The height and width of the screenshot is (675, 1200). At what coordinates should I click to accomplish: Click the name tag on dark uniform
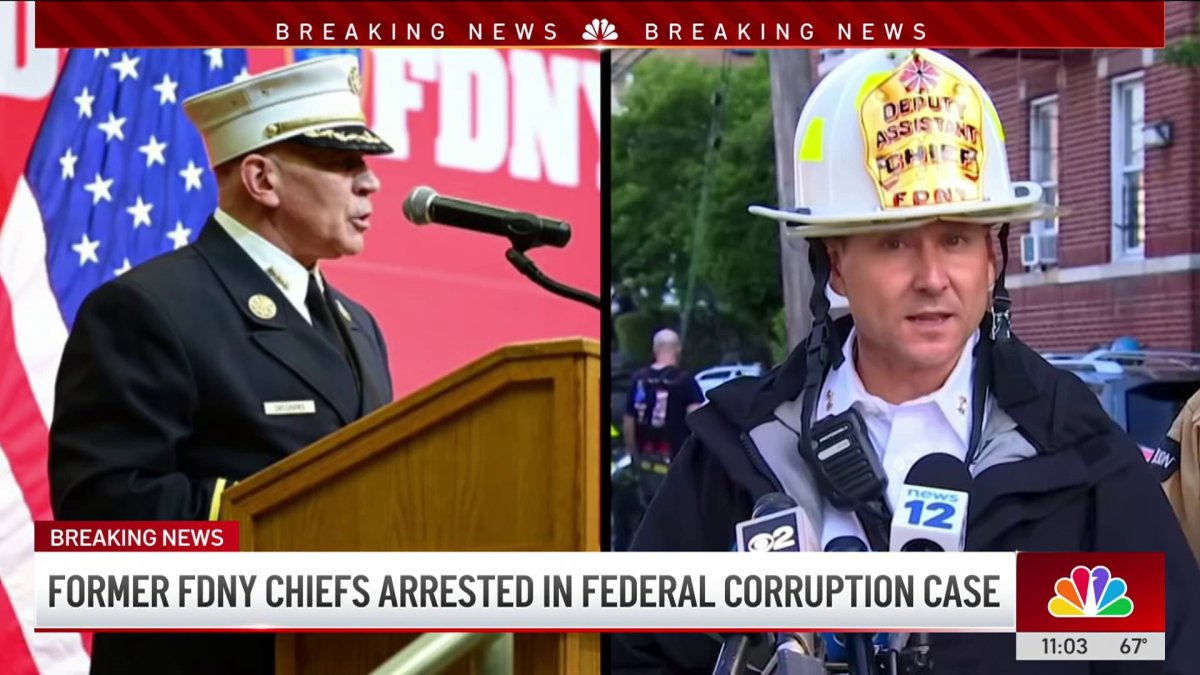pyautogui.click(x=289, y=407)
